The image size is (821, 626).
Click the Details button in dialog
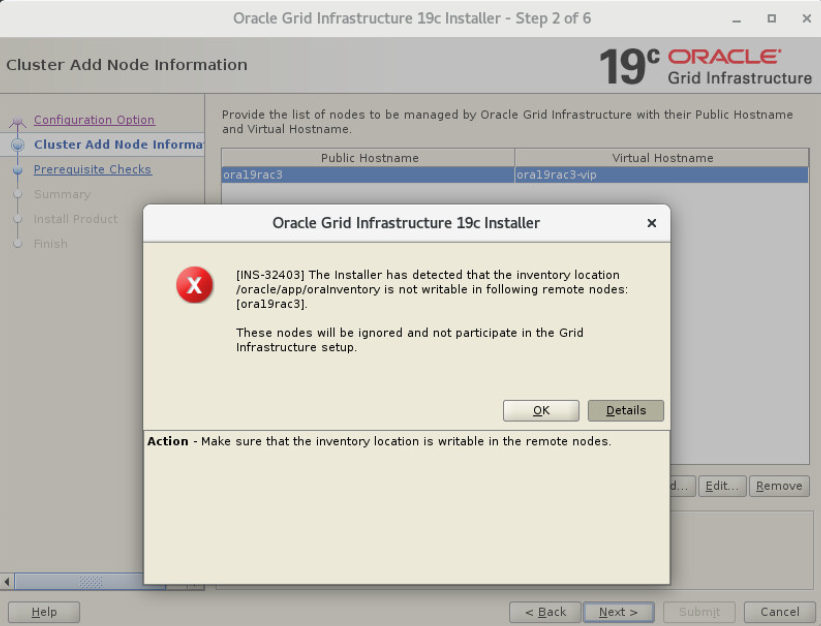(626, 410)
